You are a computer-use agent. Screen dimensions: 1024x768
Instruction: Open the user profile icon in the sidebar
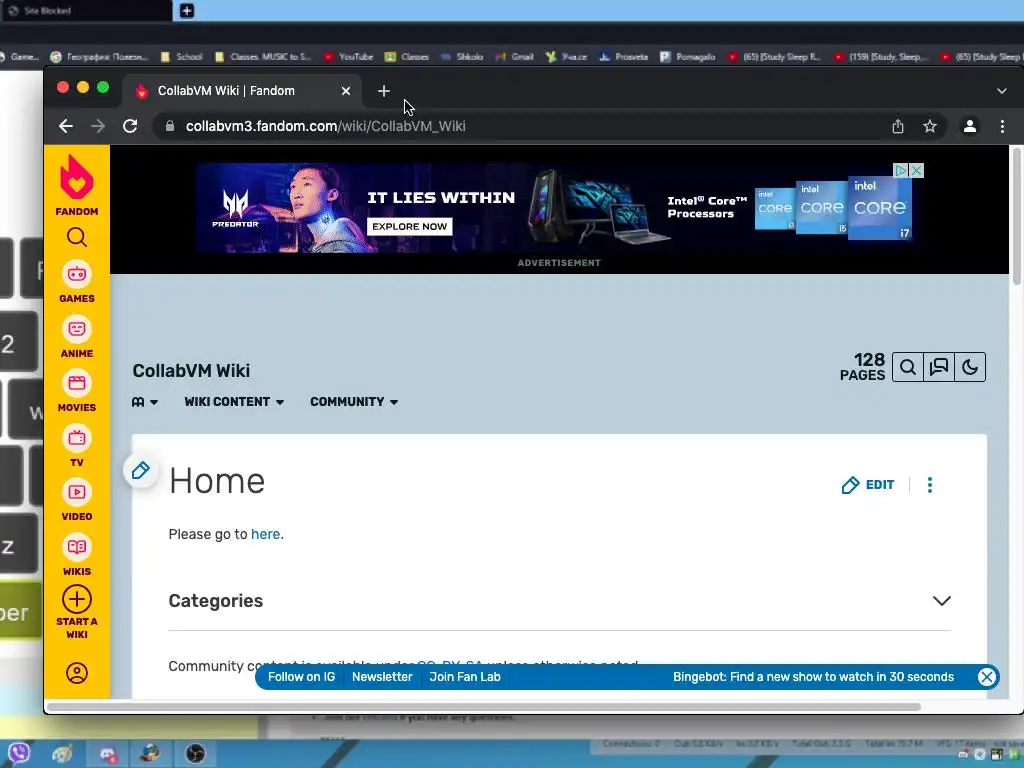[76, 673]
